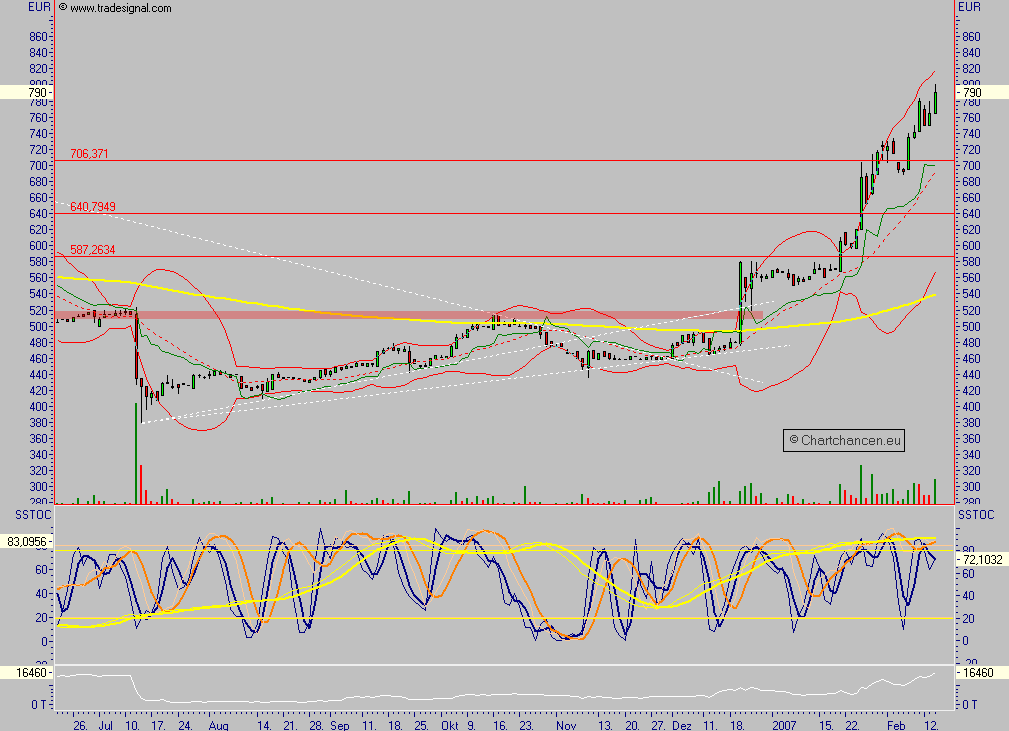Click the Chartchancen.eu watermark link

click(x=843, y=440)
